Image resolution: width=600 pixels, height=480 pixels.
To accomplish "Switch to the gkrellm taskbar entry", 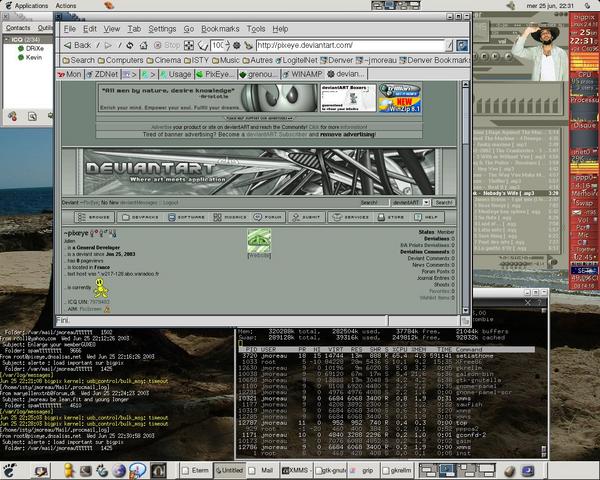I will (397, 470).
